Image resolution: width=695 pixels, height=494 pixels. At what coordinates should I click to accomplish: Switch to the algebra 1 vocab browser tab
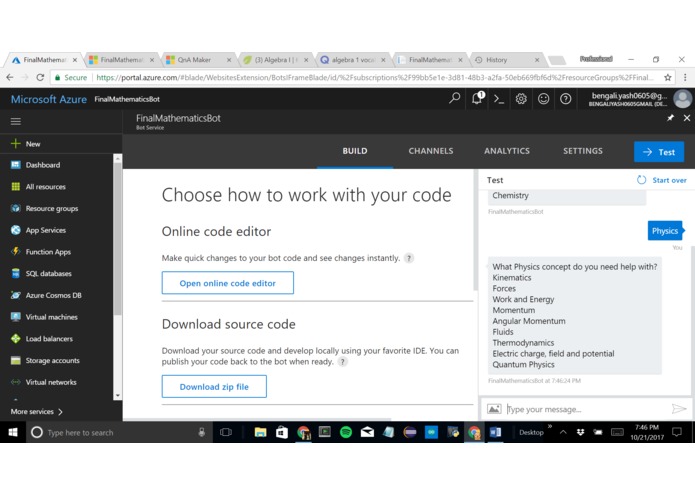(352, 60)
